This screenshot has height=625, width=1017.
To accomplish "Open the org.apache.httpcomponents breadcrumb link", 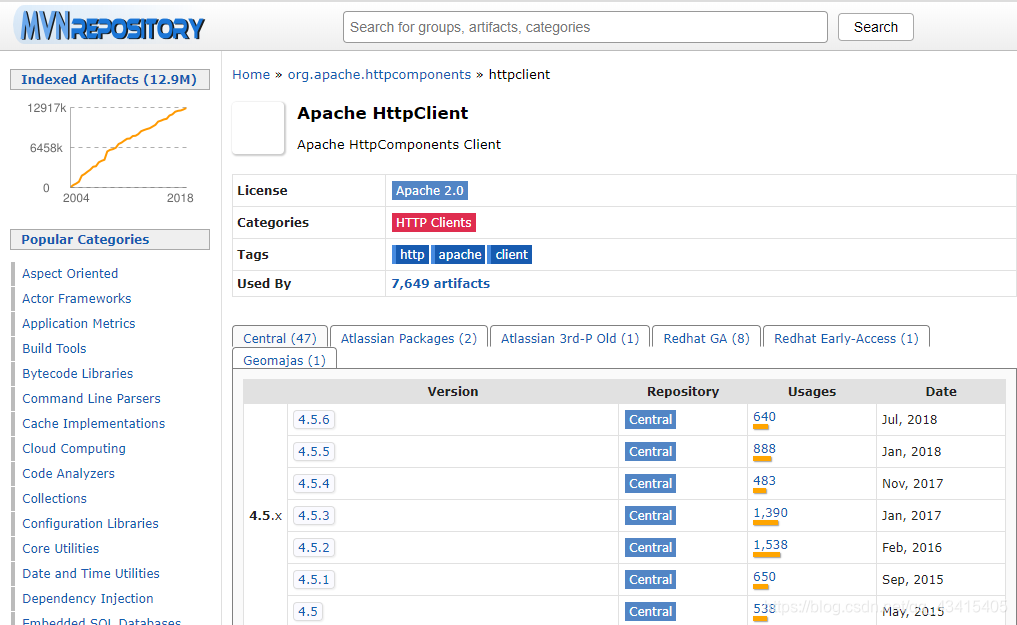I will coord(379,75).
